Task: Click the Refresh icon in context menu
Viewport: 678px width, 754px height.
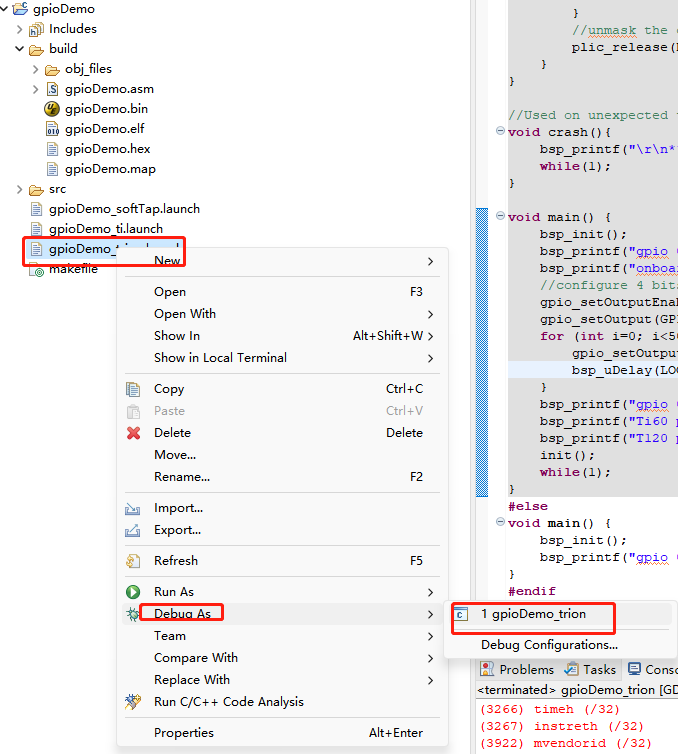Action: 133,561
